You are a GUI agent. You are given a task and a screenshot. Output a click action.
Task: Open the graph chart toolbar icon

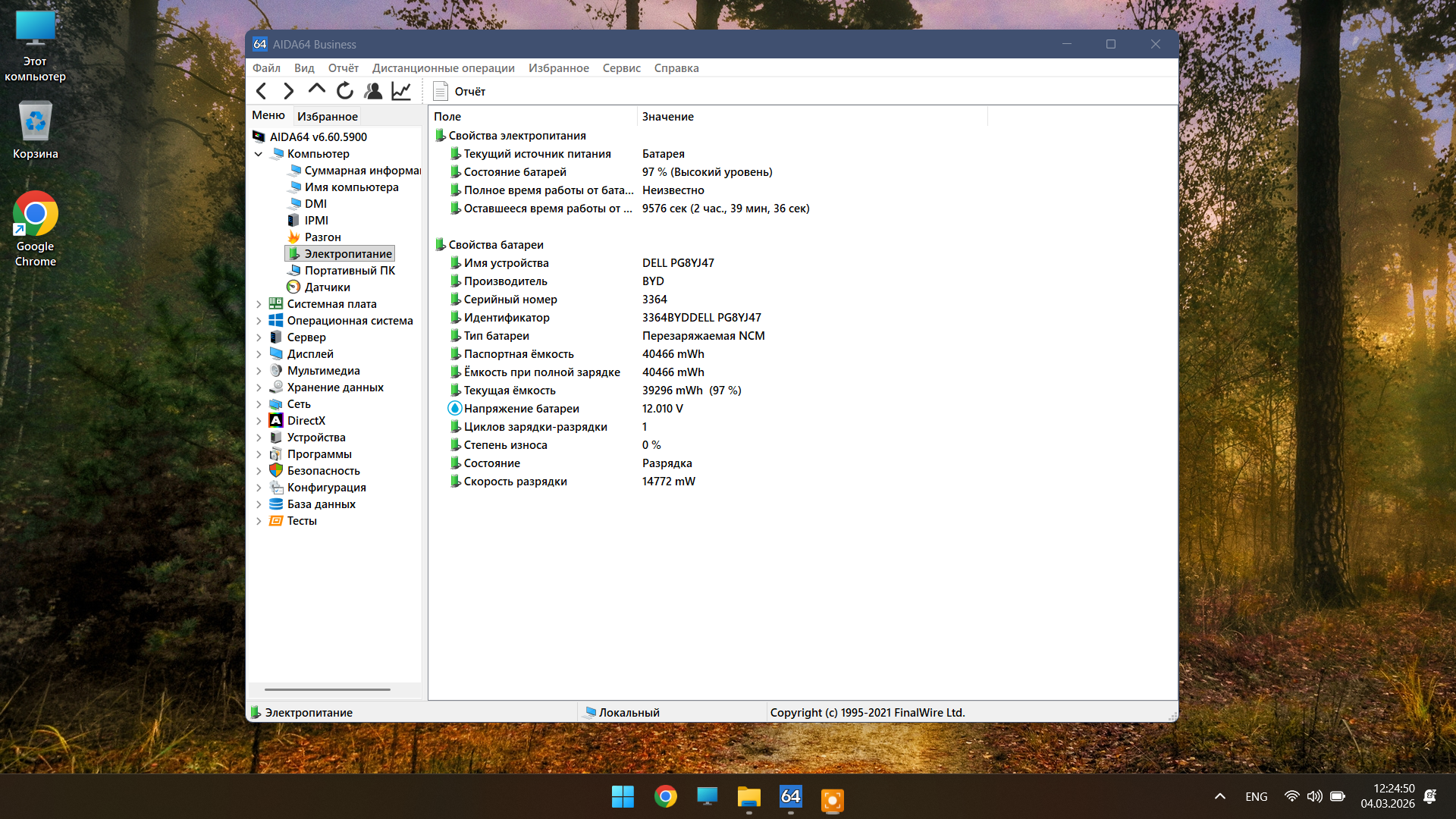(x=401, y=92)
